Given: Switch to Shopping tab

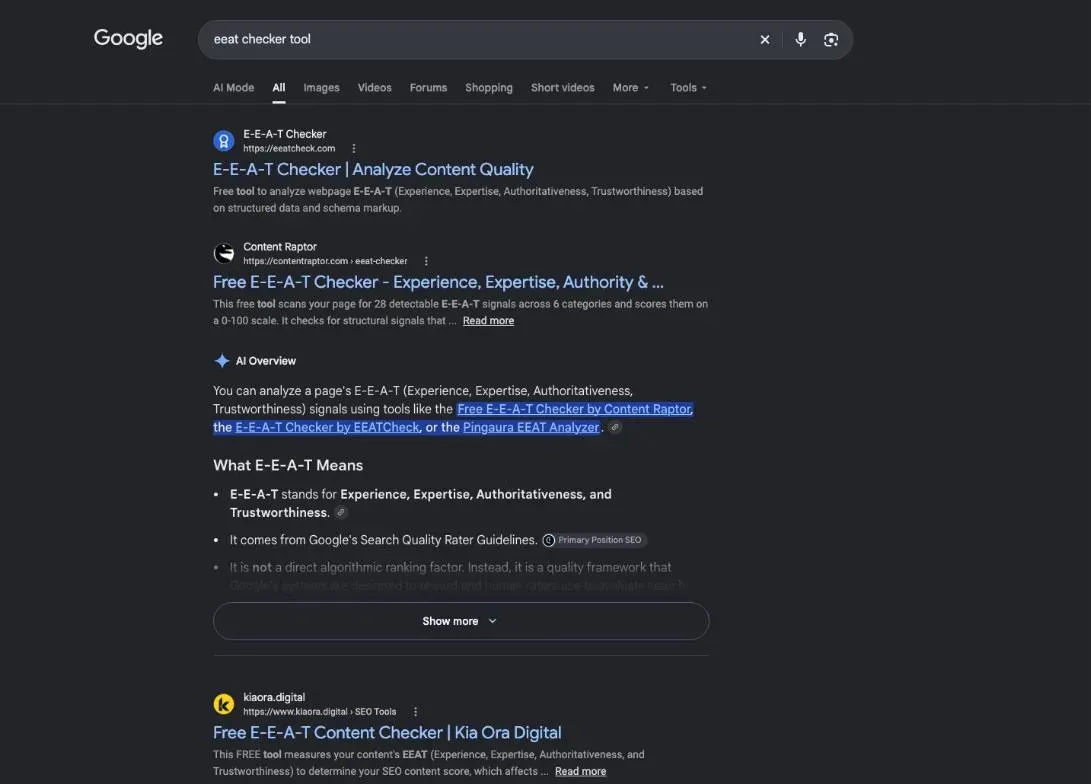Looking at the screenshot, I should point(488,88).
